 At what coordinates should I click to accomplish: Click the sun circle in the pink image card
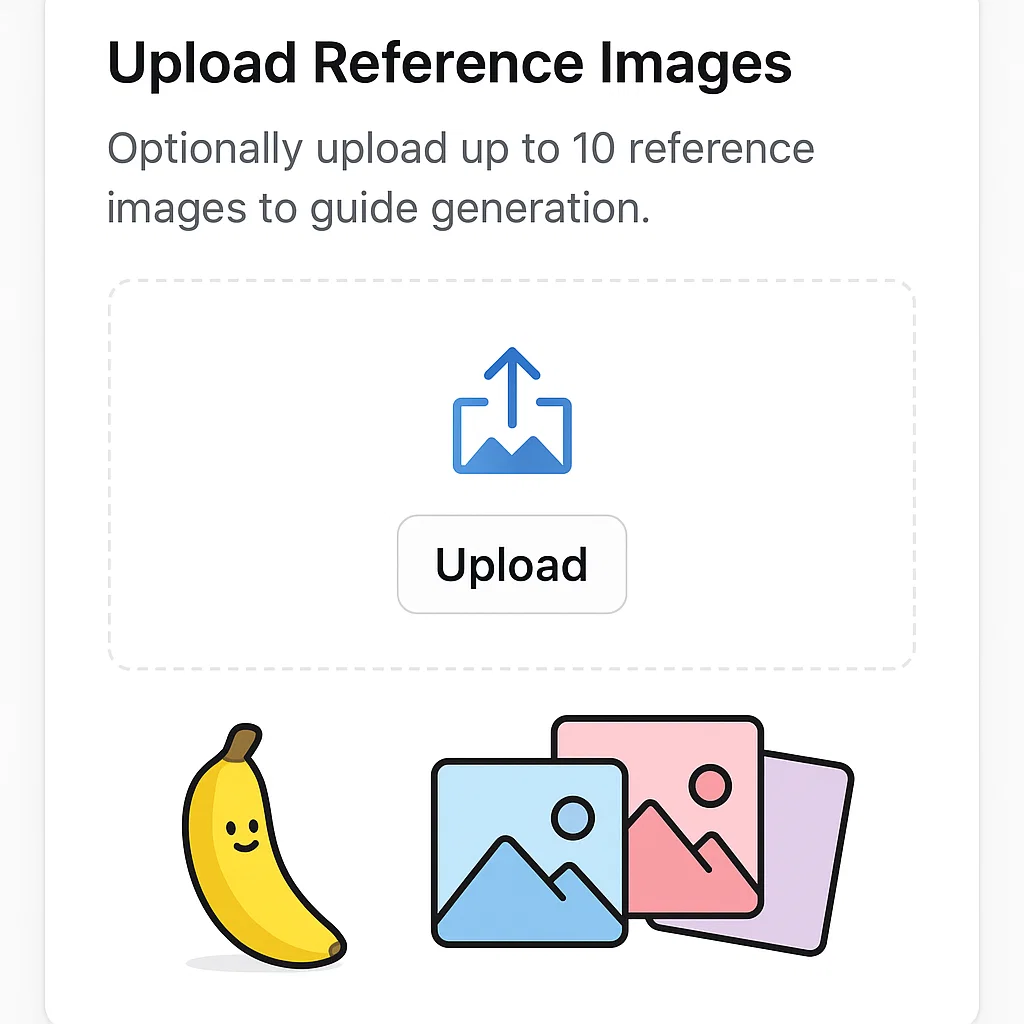710,786
